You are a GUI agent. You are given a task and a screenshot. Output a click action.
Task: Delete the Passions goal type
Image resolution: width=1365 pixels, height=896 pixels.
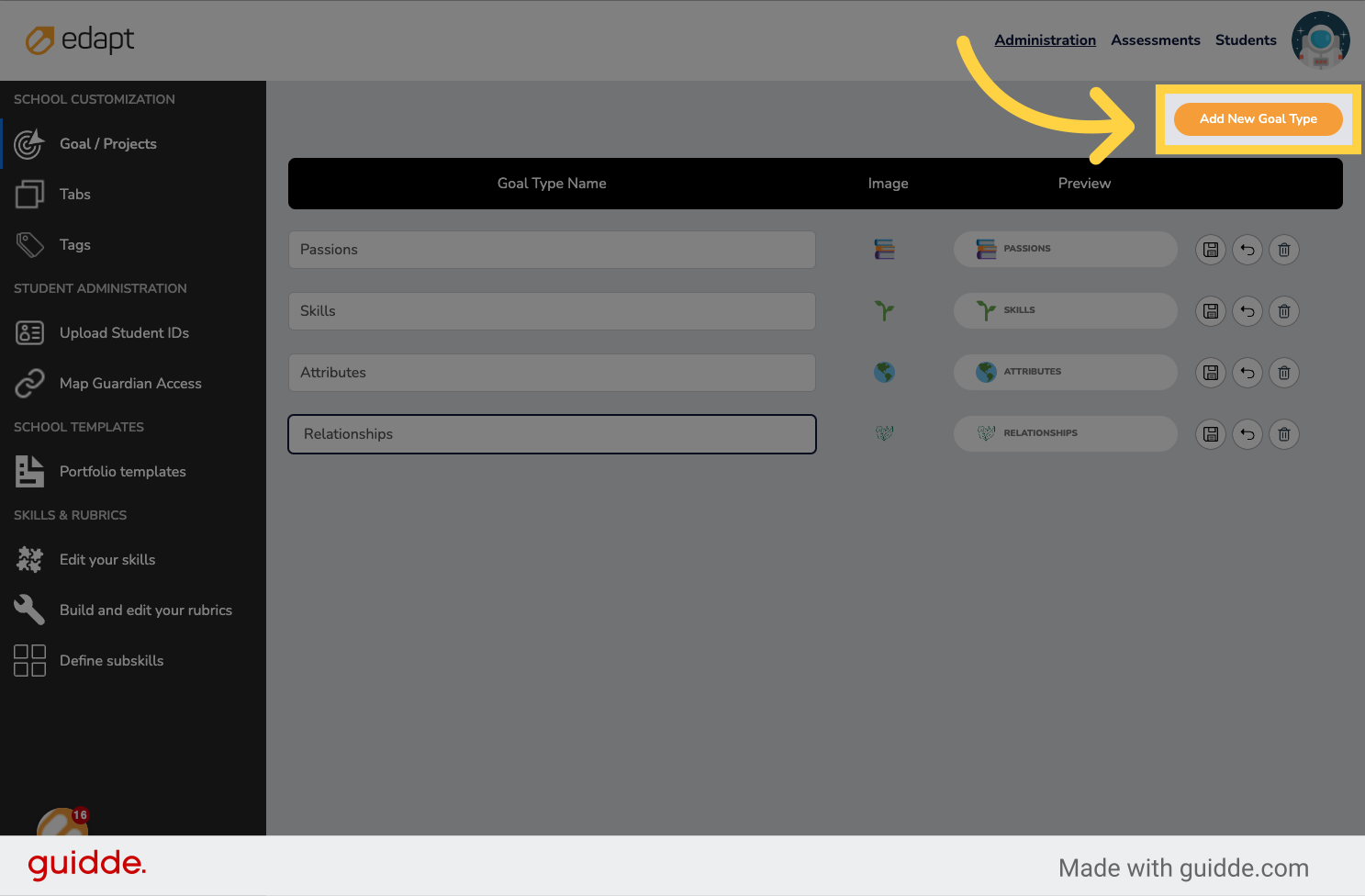(x=1284, y=250)
